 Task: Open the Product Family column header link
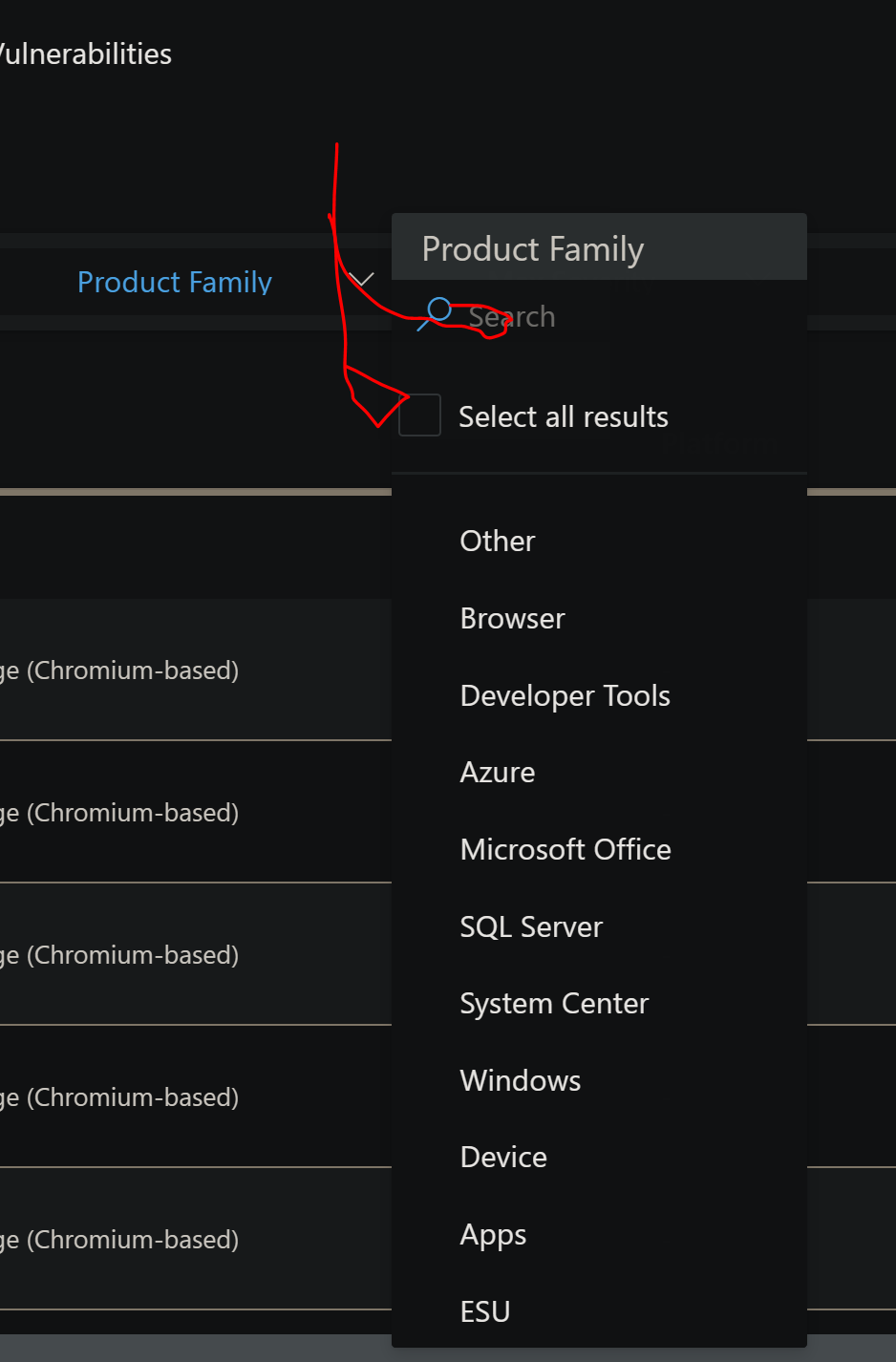[x=175, y=282]
